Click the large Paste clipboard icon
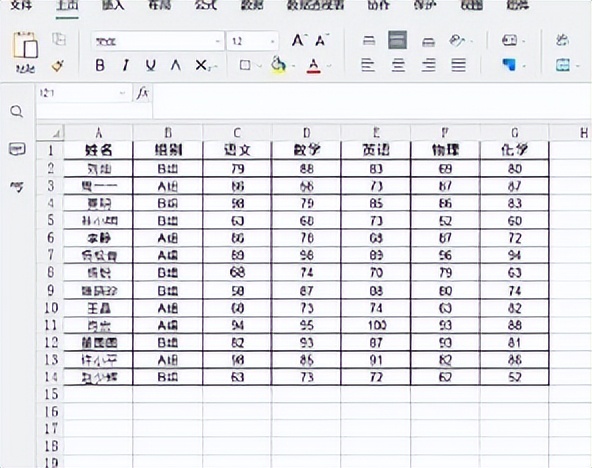The width and height of the screenshot is (592, 468). pos(25,45)
